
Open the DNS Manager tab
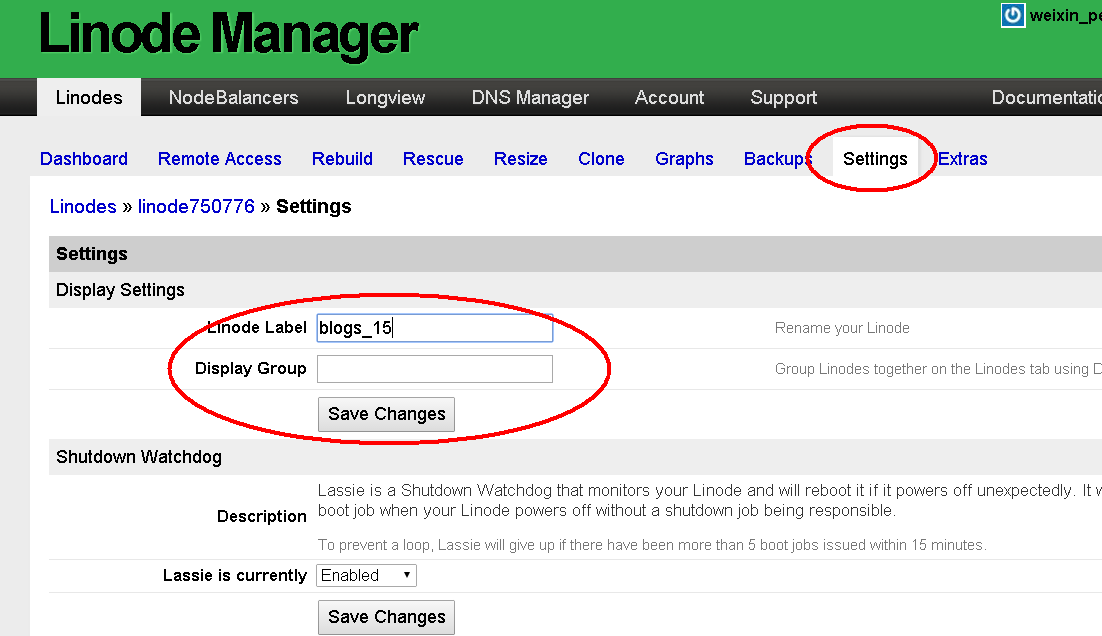(x=530, y=97)
